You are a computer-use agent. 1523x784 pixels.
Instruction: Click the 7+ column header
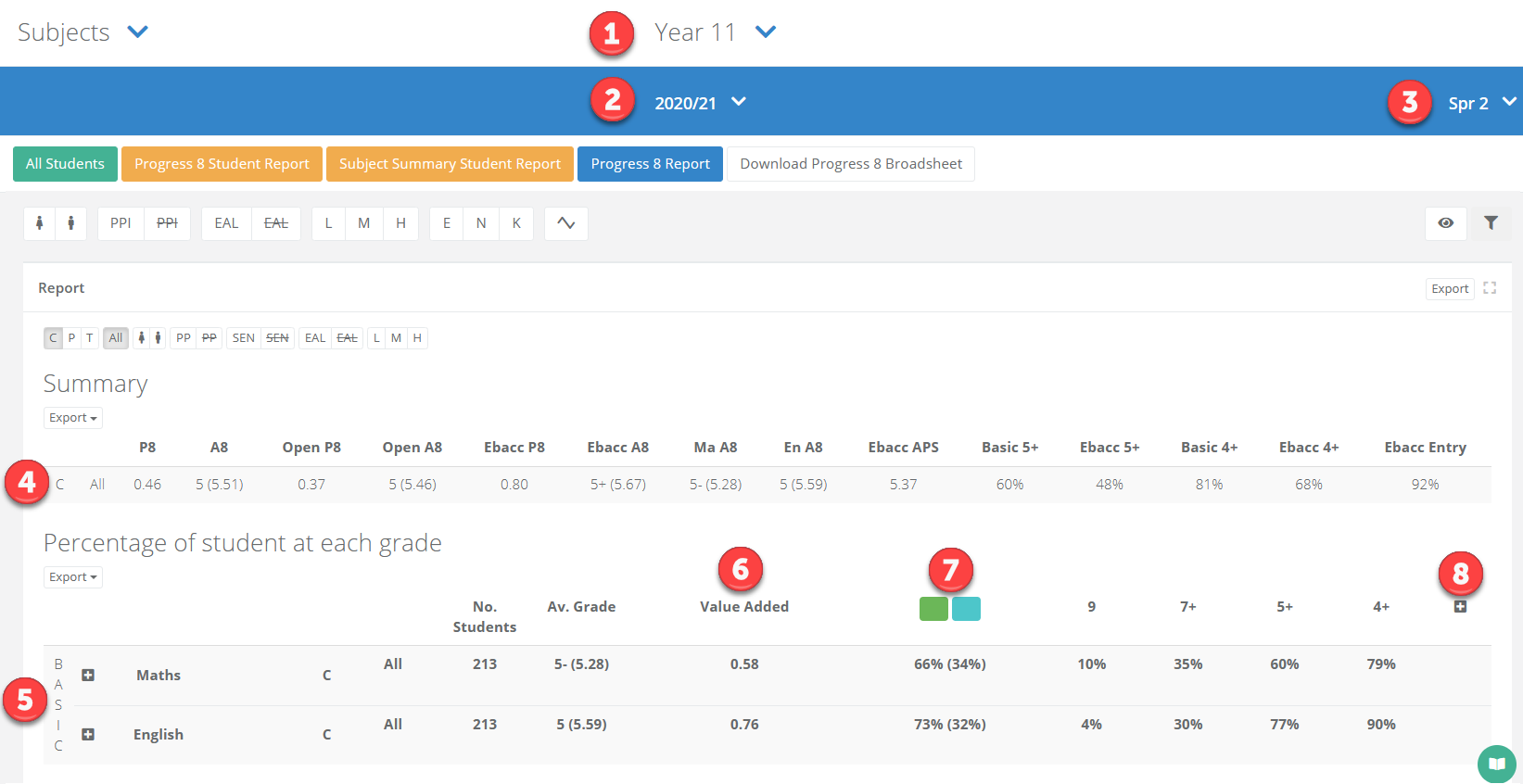pyautogui.click(x=1187, y=607)
